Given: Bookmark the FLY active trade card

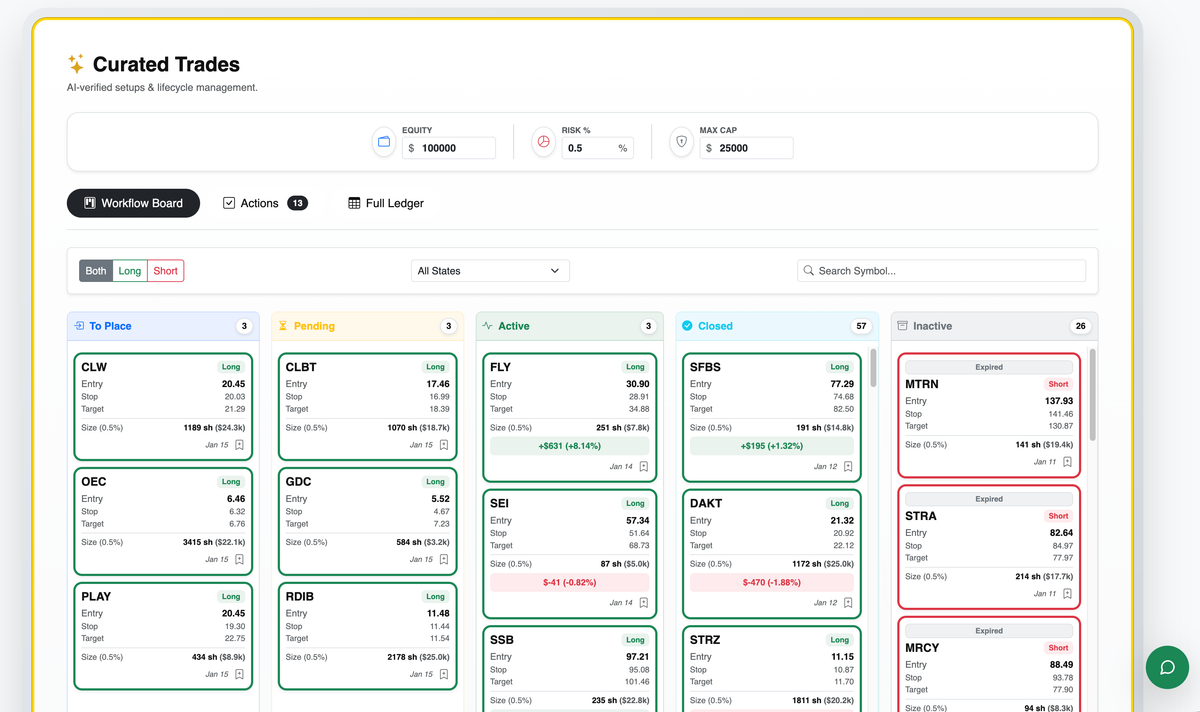Looking at the screenshot, I should pyautogui.click(x=646, y=464).
